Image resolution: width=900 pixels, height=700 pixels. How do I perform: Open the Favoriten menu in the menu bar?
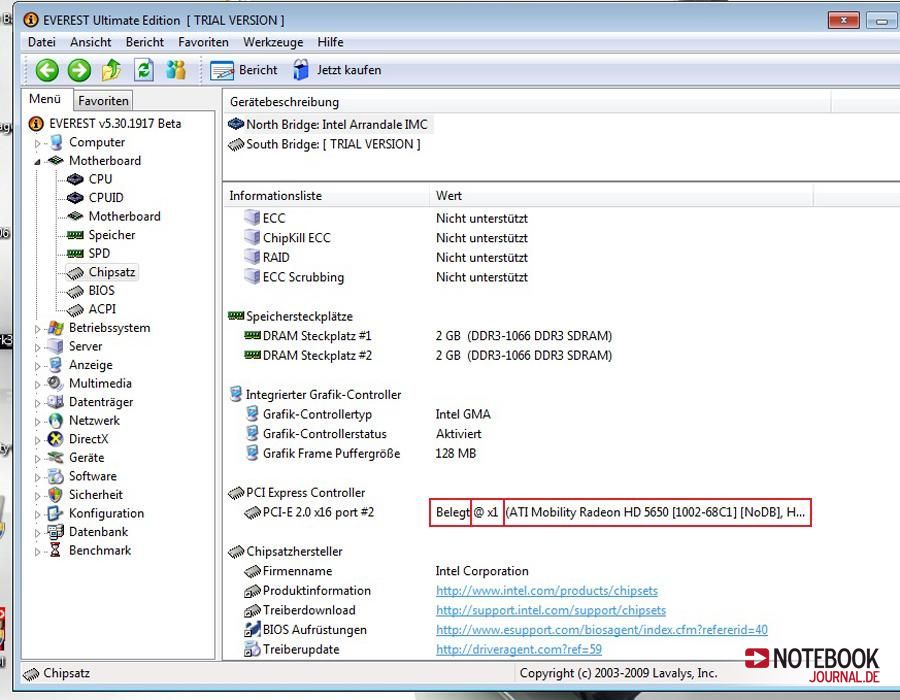(203, 42)
